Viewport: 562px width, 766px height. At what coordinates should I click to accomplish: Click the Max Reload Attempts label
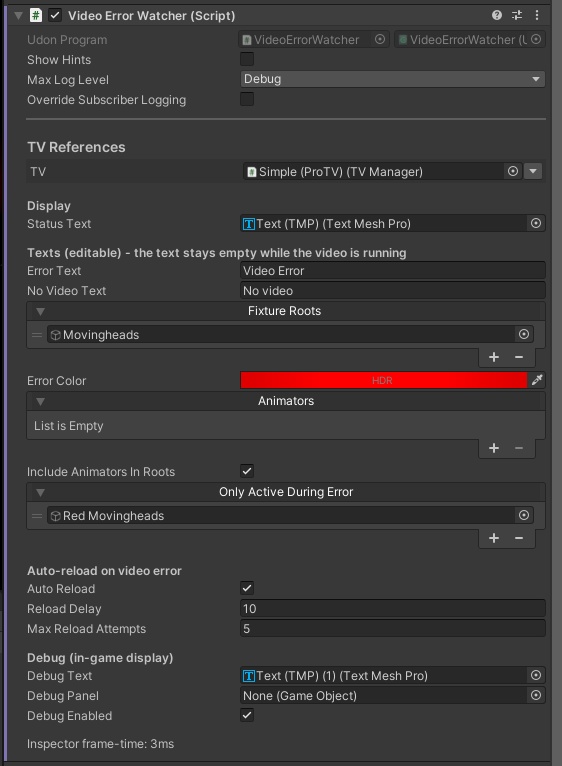86,629
